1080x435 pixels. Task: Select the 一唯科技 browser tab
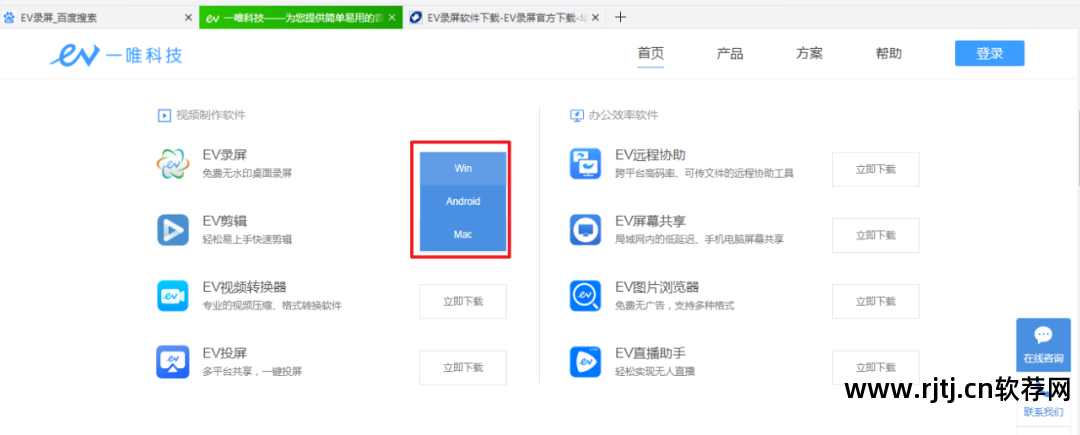pyautogui.click(x=301, y=18)
